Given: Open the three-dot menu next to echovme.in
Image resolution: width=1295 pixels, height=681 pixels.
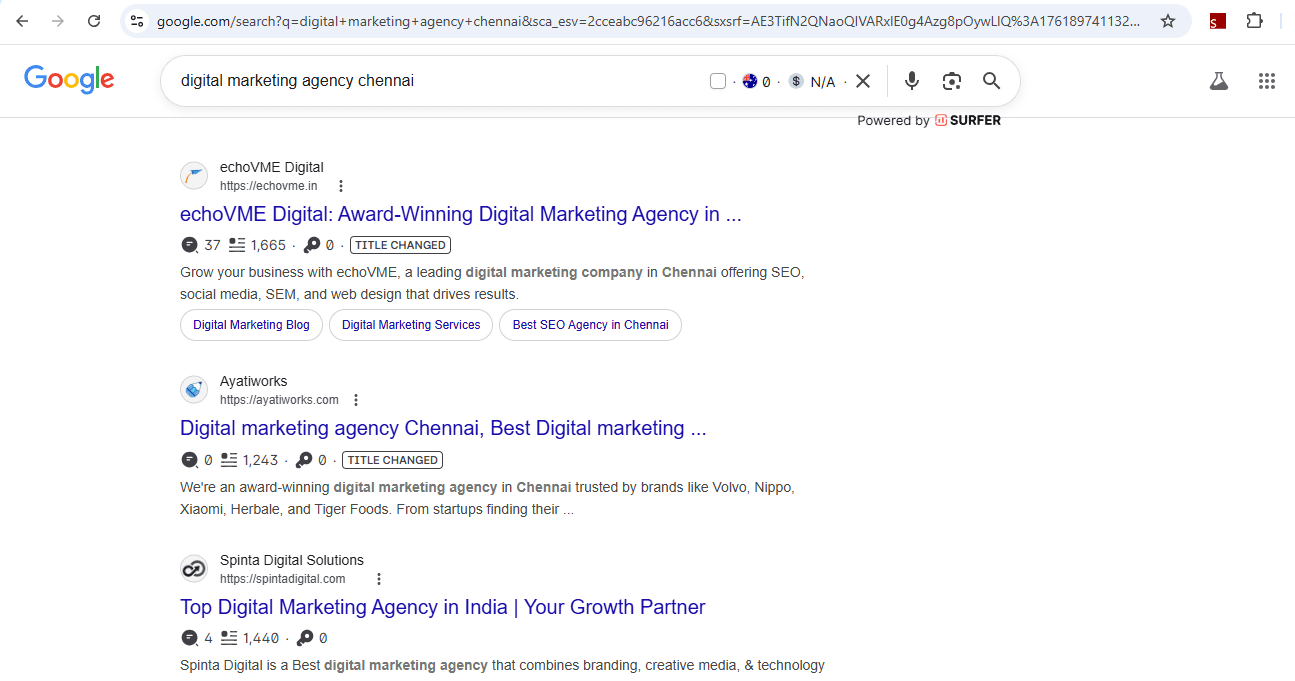Looking at the screenshot, I should click(x=341, y=186).
